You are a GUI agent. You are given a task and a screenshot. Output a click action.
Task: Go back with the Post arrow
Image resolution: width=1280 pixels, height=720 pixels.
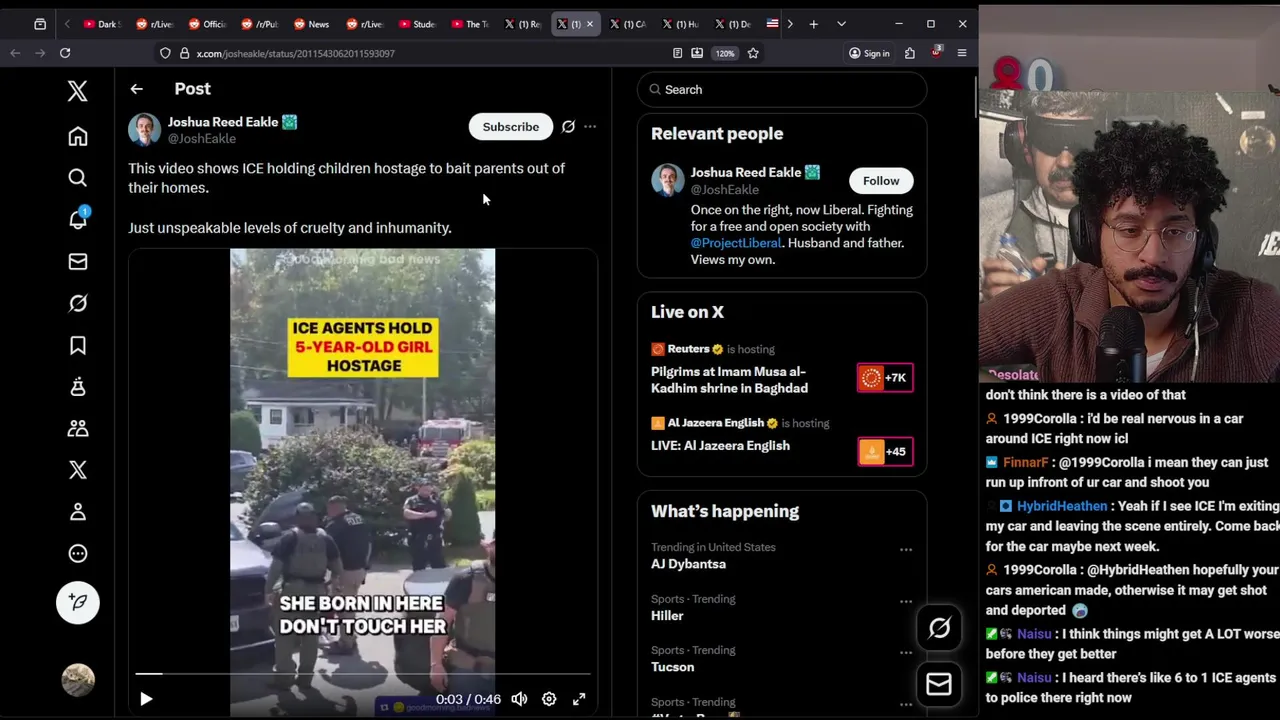tap(136, 89)
